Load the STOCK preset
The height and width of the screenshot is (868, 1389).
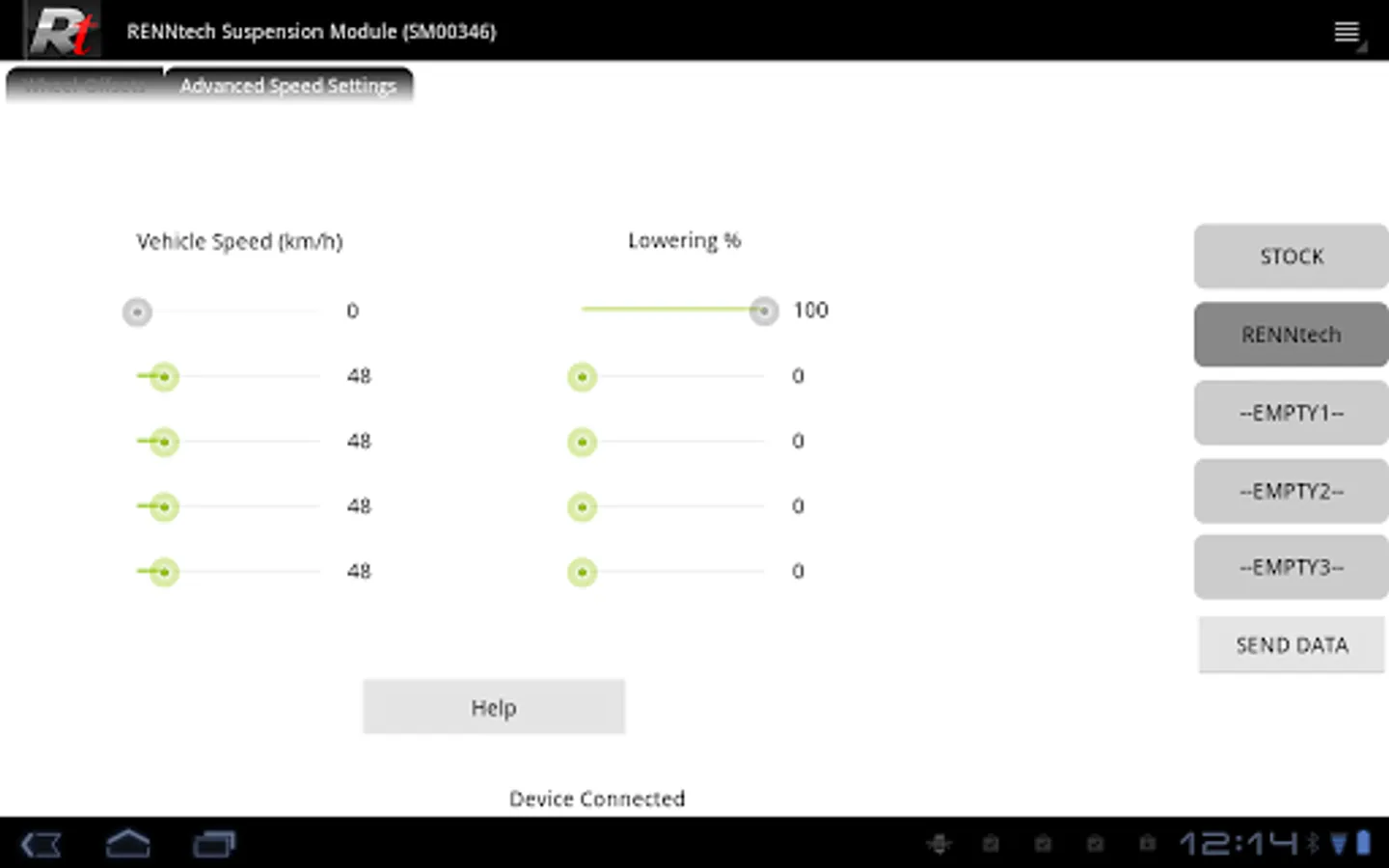point(1292,257)
